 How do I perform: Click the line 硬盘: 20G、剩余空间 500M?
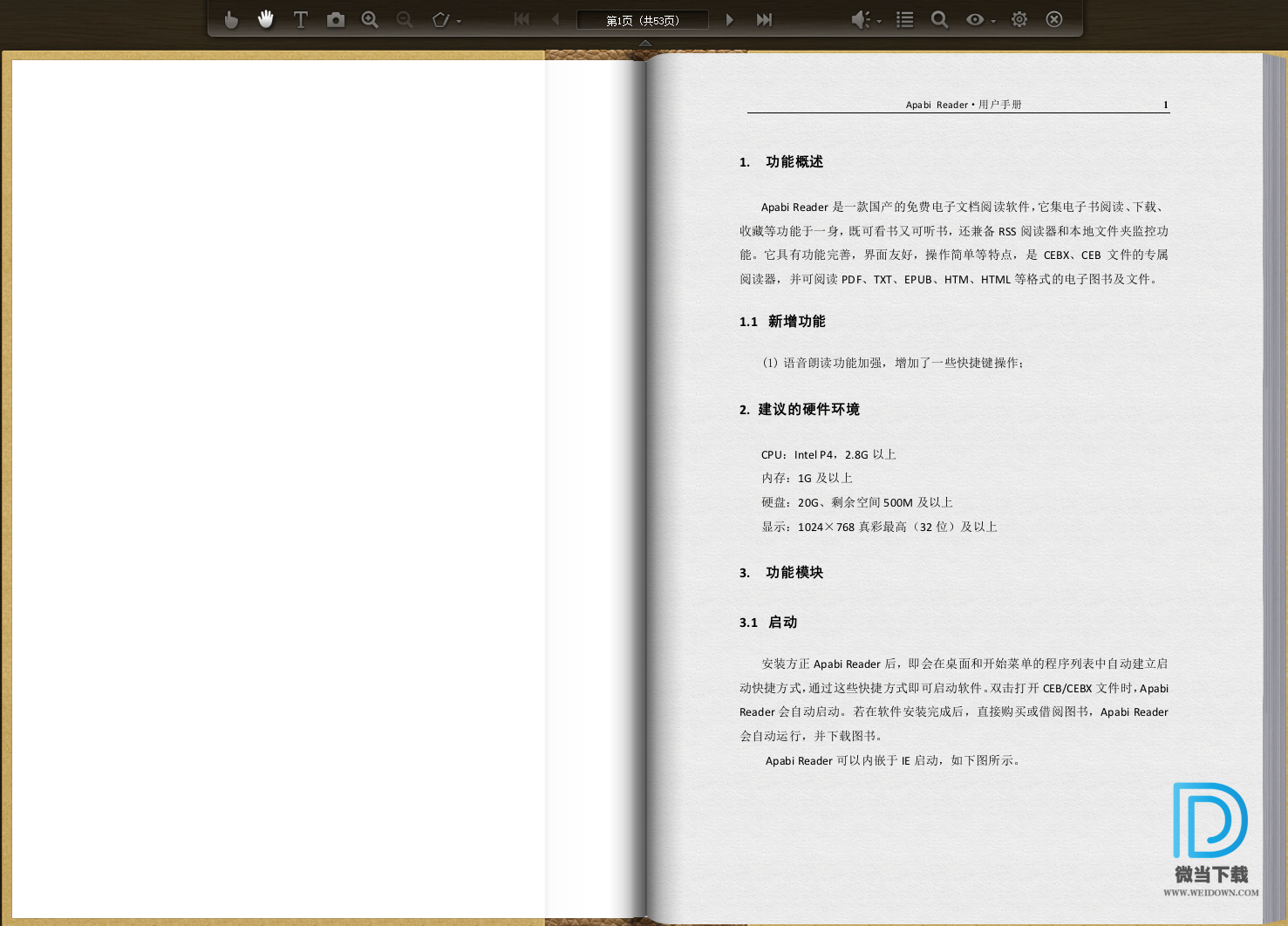(x=856, y=503)
